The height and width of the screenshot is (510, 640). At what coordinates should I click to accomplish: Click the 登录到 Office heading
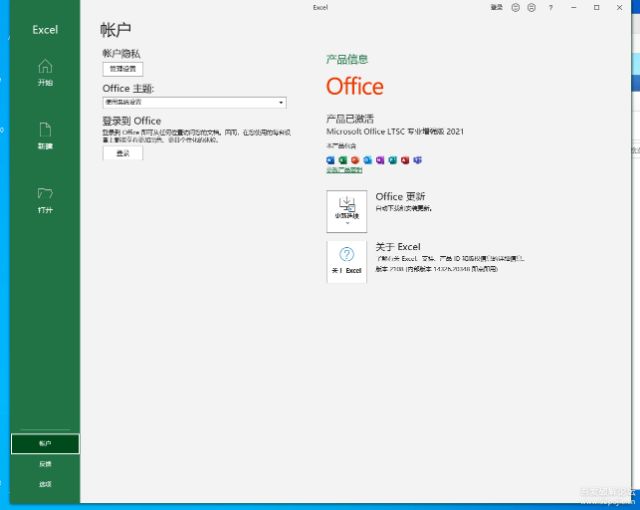tap(131, 121)
